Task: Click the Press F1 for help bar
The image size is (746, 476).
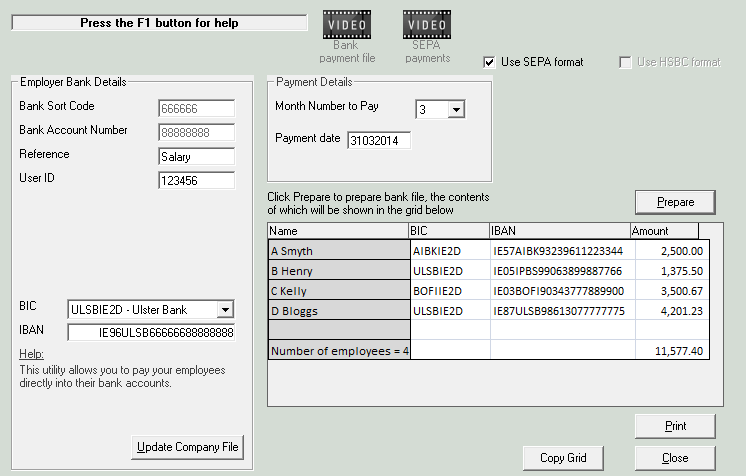Action: click(x=159, y=23)
